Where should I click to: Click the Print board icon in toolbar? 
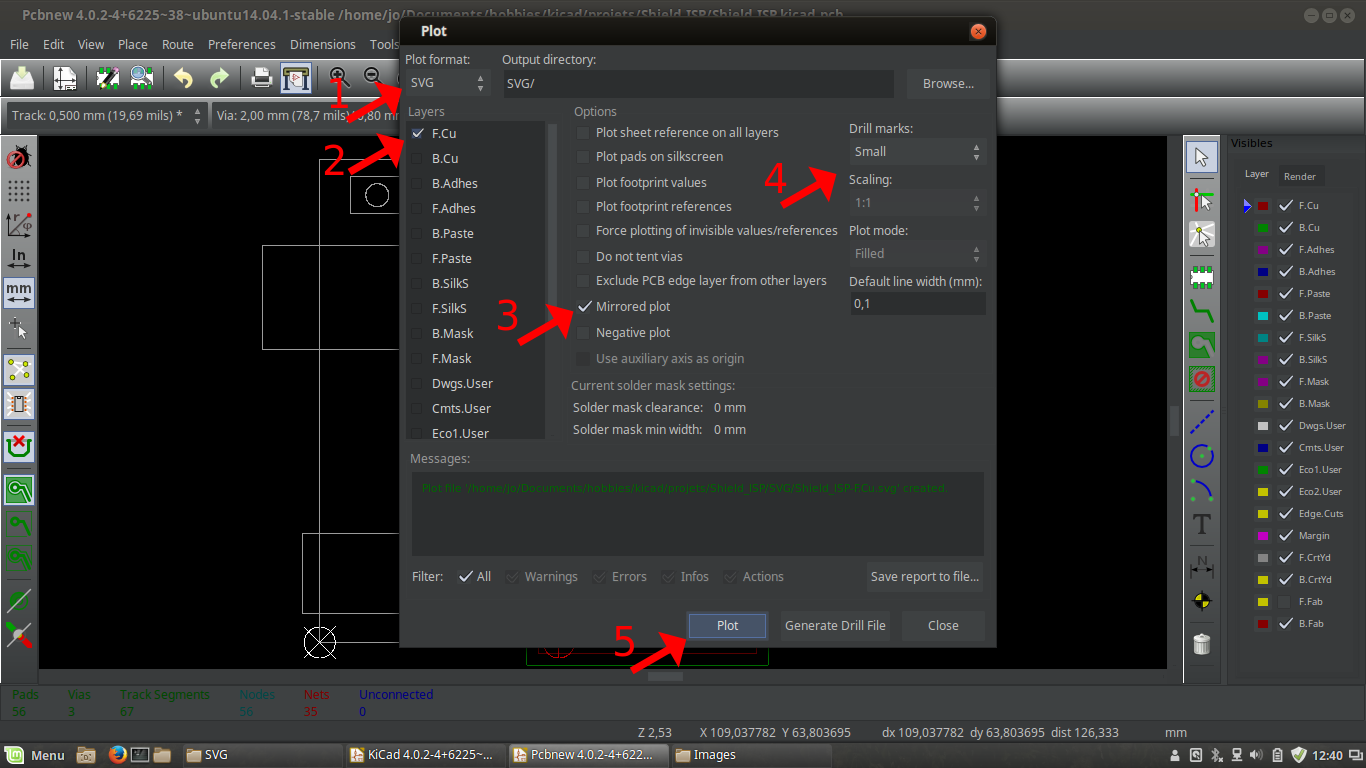(x=261, y=78)
